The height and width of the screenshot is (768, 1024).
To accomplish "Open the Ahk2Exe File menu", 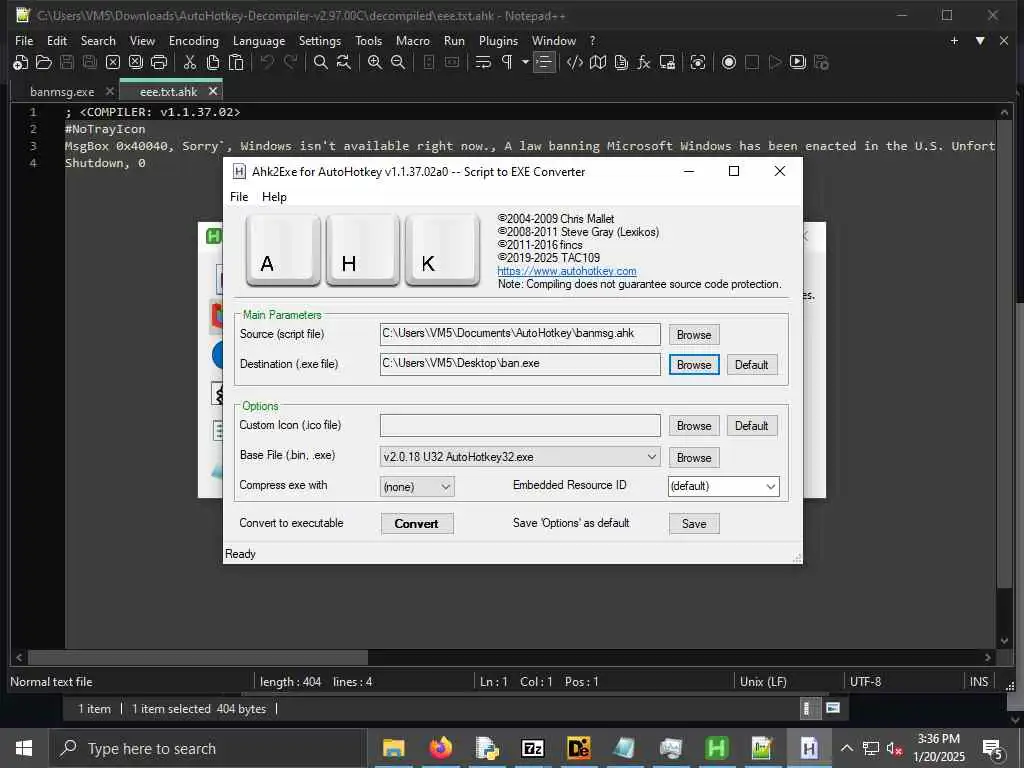I will (x=239, y=197).
